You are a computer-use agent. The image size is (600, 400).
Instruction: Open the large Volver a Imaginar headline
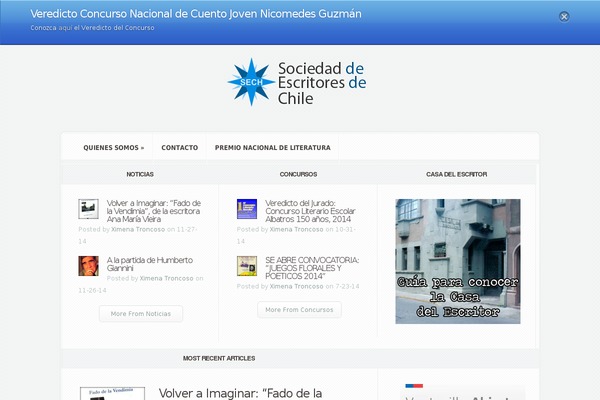[240, 393]
